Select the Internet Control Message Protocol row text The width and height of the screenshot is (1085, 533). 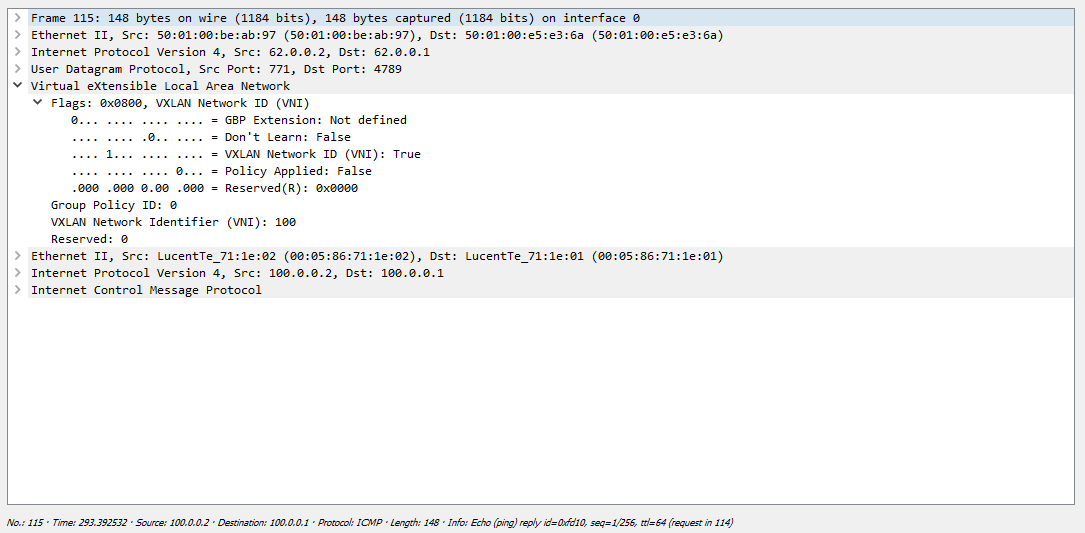coord(146,290)
